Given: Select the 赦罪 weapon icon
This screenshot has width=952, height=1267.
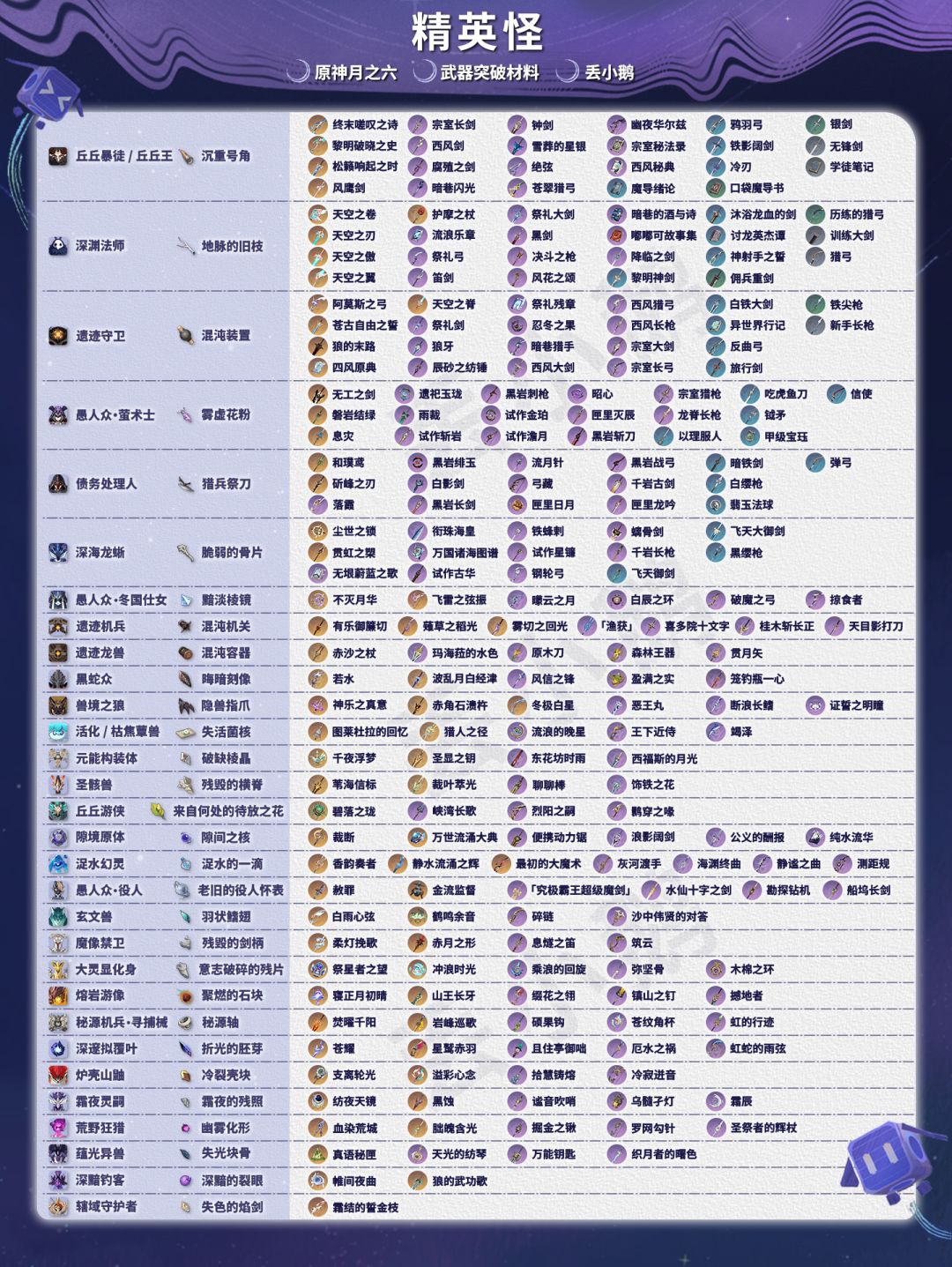Looking at the screenshot, I should [x=318, y=891].
